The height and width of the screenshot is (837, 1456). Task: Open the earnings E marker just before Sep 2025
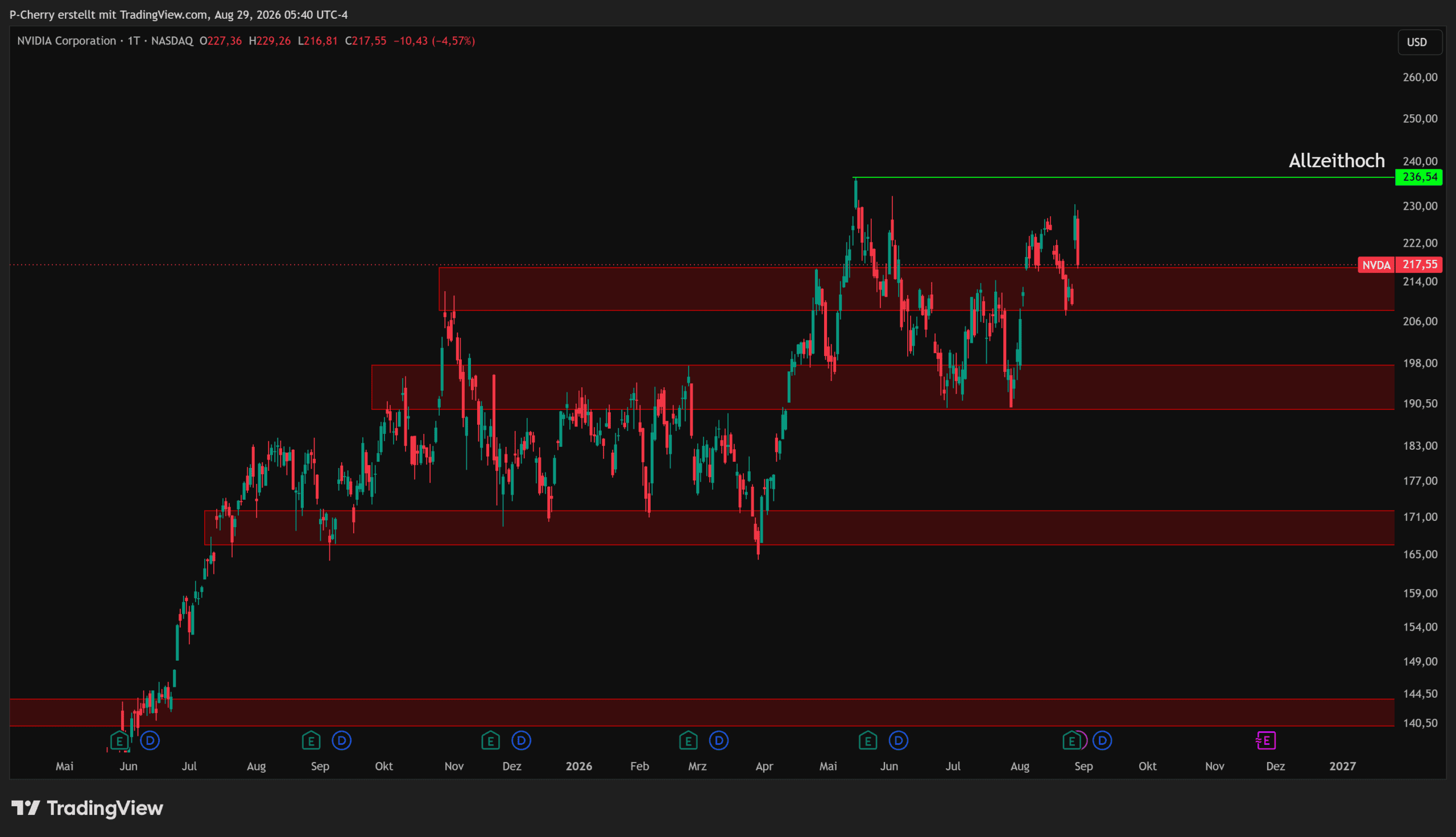pyautogui.click(x=311, y=740)
